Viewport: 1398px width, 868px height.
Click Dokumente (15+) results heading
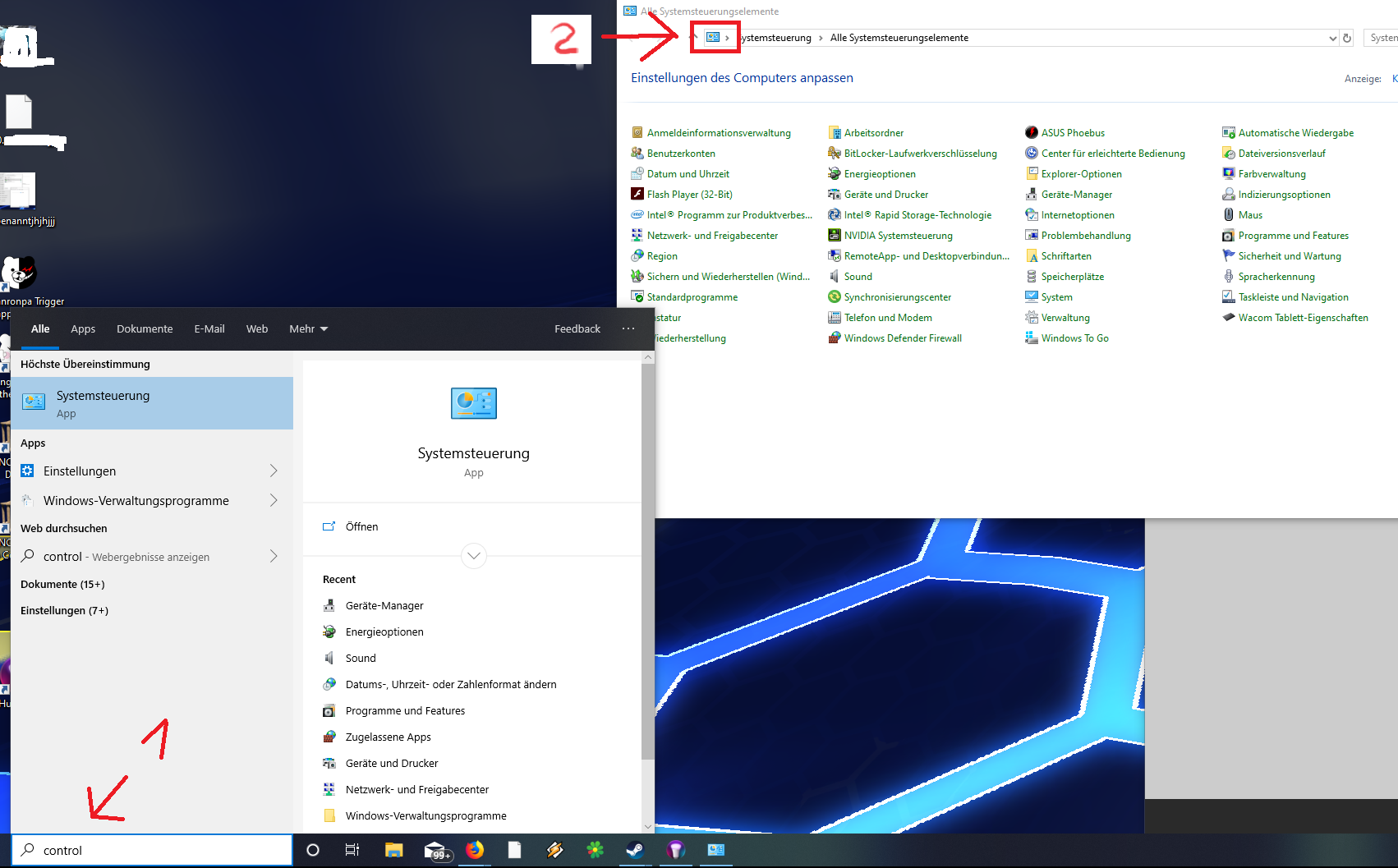(x=62, y=585)
